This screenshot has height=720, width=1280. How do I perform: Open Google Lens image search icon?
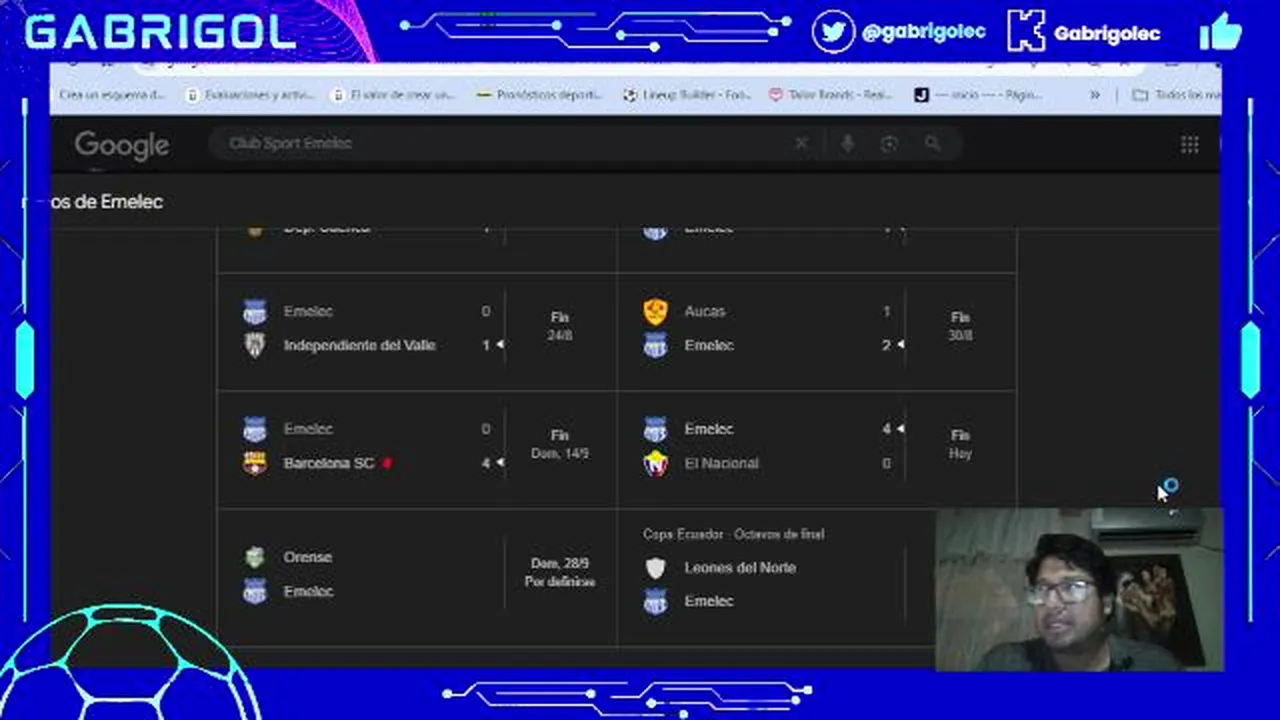click(889, 144)
